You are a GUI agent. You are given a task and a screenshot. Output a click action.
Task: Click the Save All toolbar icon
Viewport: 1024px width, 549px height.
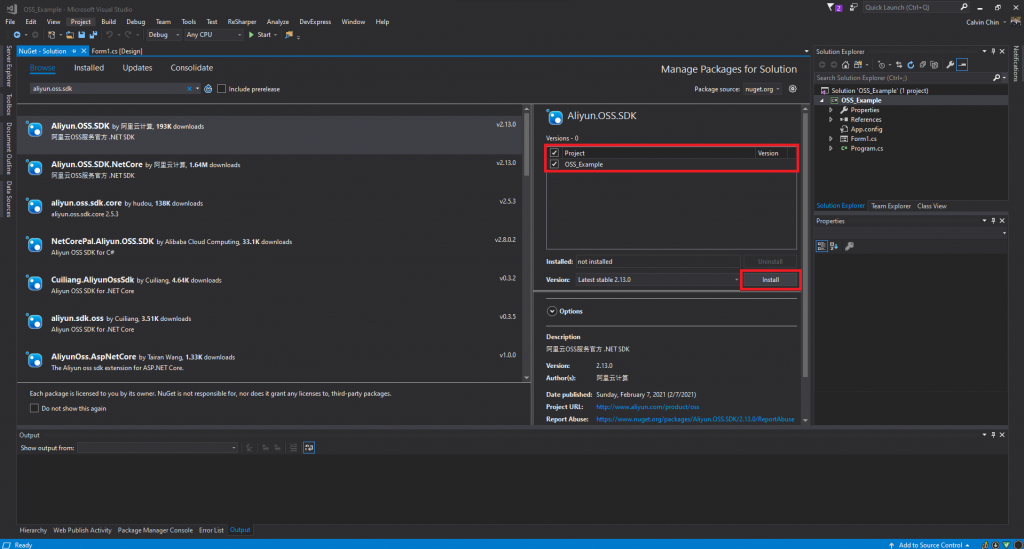pyautogui.click(x=93, y=35)
